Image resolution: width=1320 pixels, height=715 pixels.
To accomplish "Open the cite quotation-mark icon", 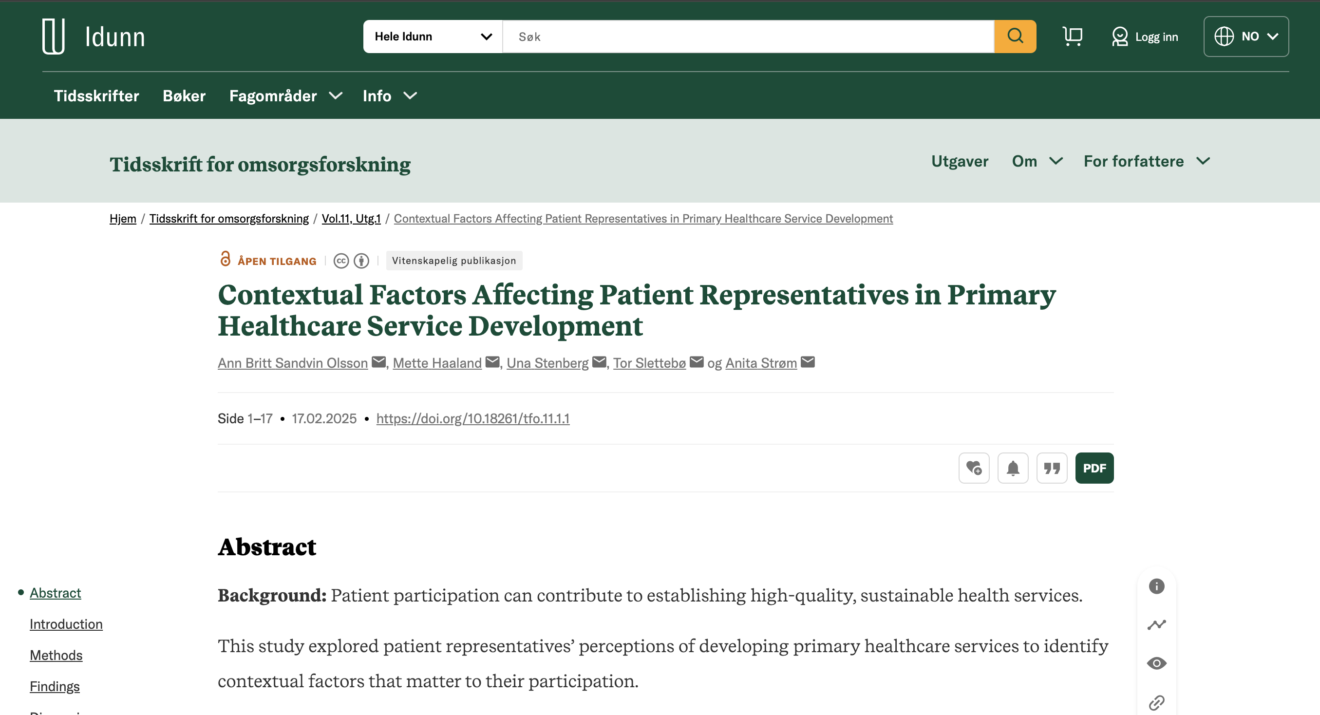I will point(1052,468).
